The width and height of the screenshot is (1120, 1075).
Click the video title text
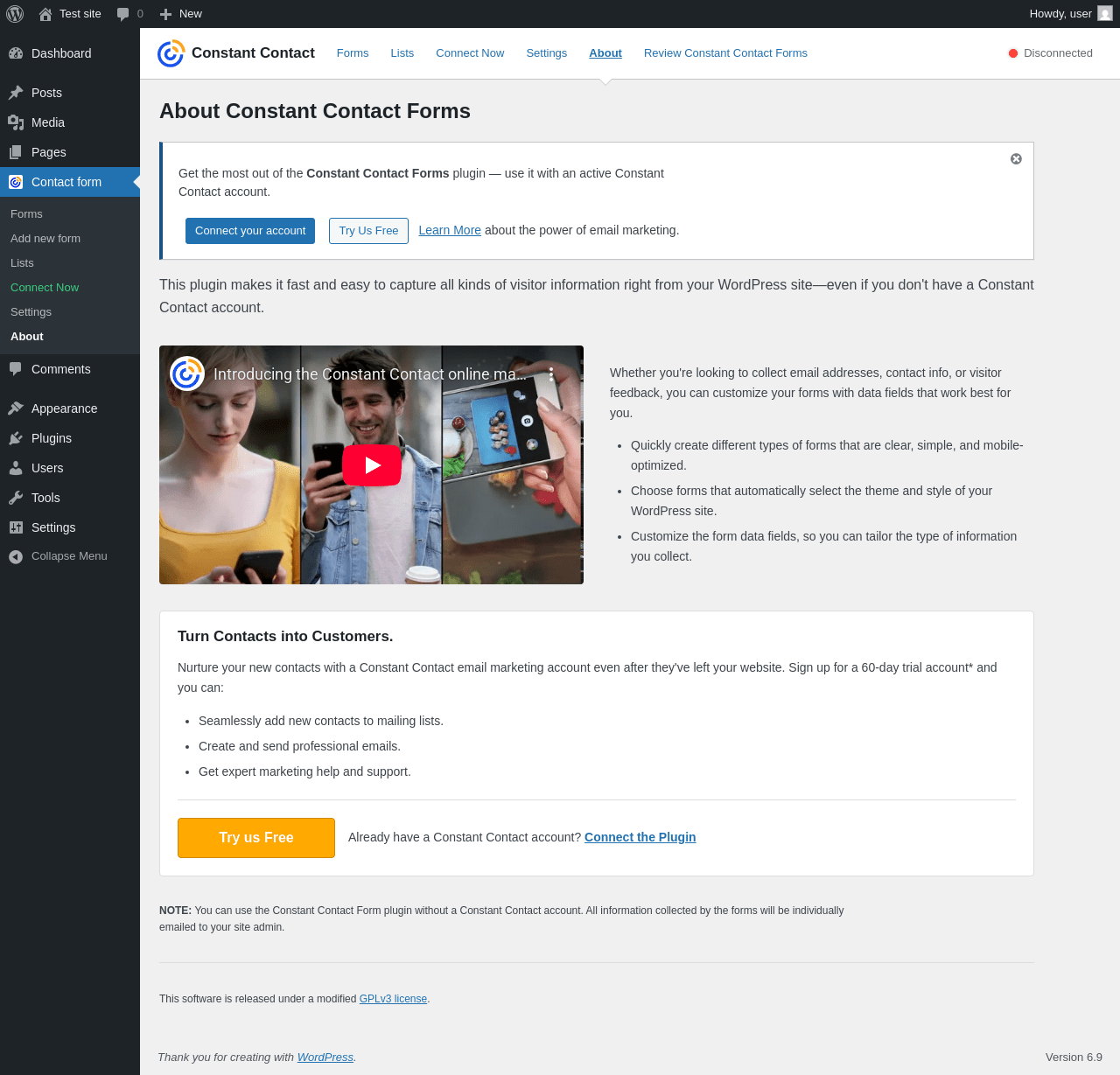click(x=370, y=374)
